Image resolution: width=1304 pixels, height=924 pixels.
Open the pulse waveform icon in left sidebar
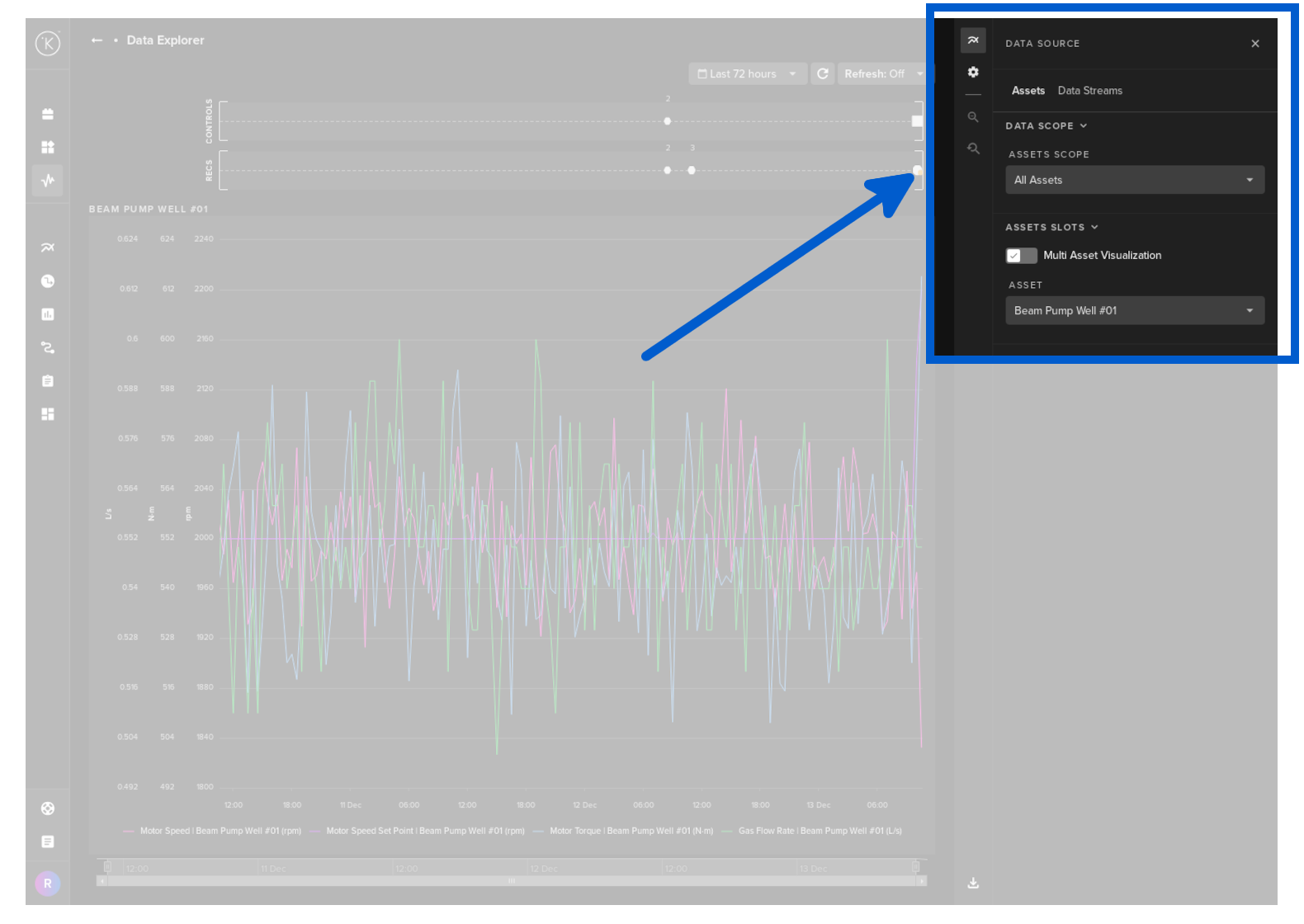[48, 180]
